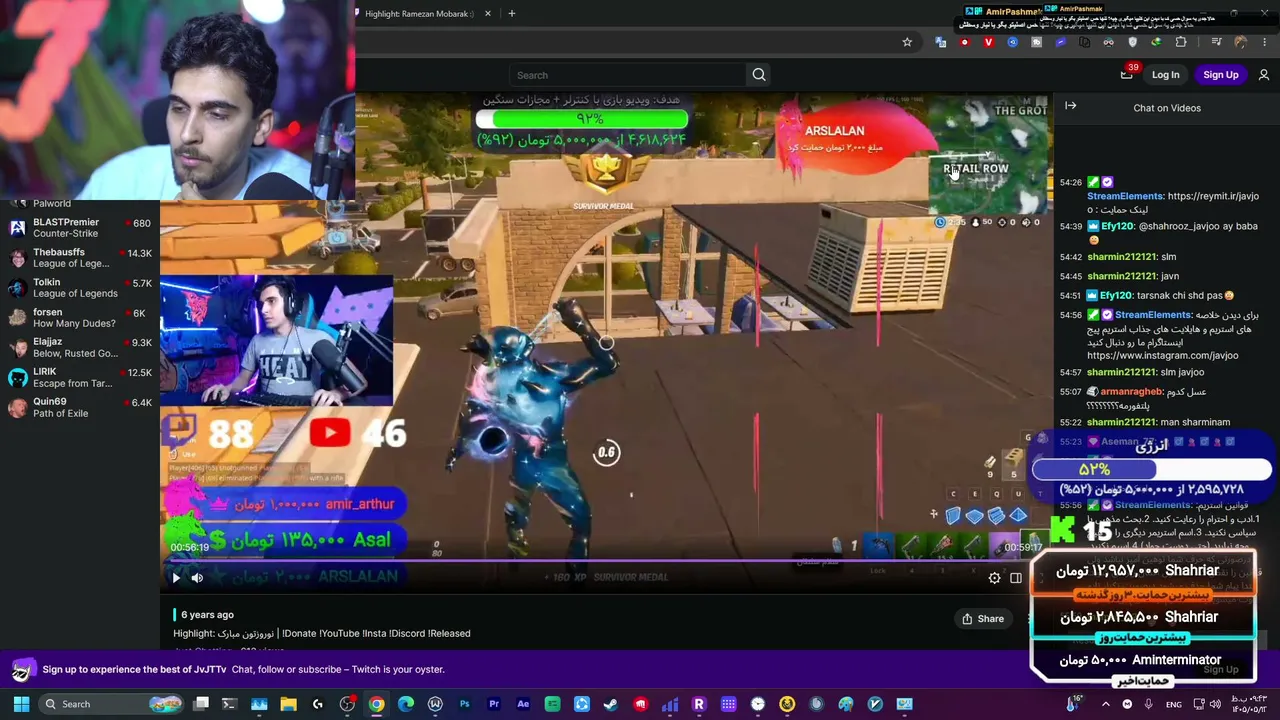This screenshot has height=720, width=1280.
Task: Open the WordPress icon on taskbar
Action: pyautogui.click(x=435, y=704)
